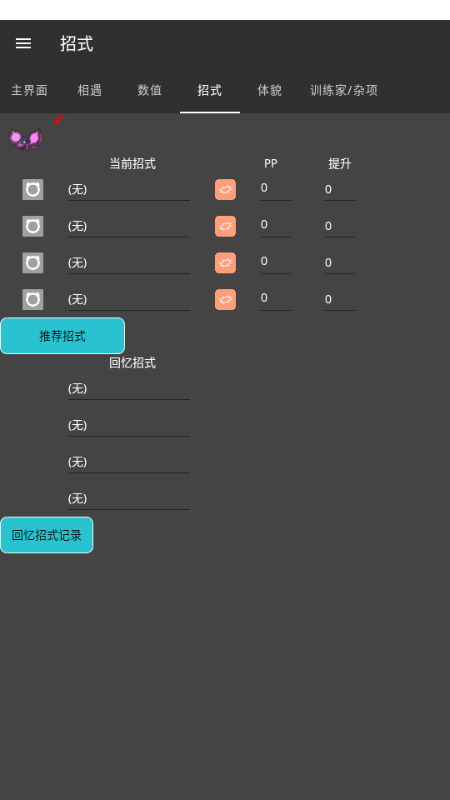Click the move type icon in fourth row
The width and height of the screenshot is (450, 800).
(33, 299)
